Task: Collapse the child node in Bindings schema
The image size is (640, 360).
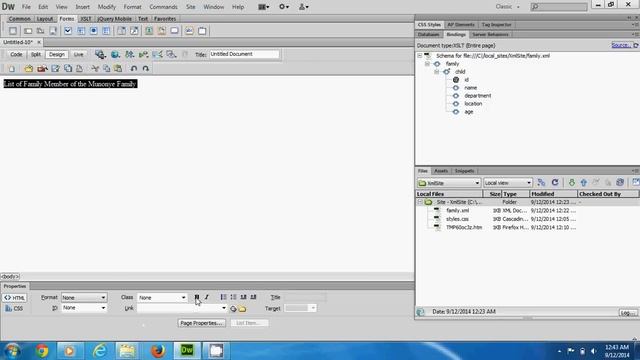Action: (437, 72)
